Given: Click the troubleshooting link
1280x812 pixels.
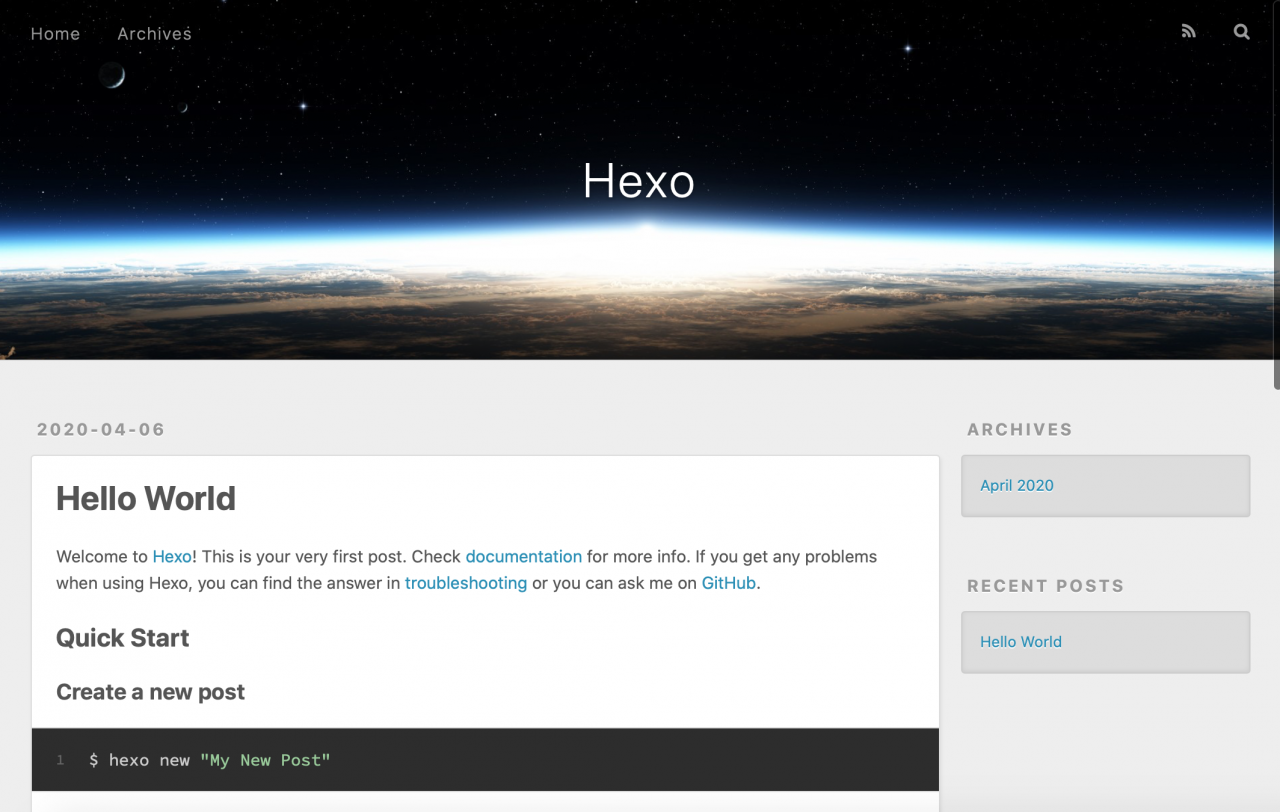Looking at the screenshot, I should click(x=465, y=583).
